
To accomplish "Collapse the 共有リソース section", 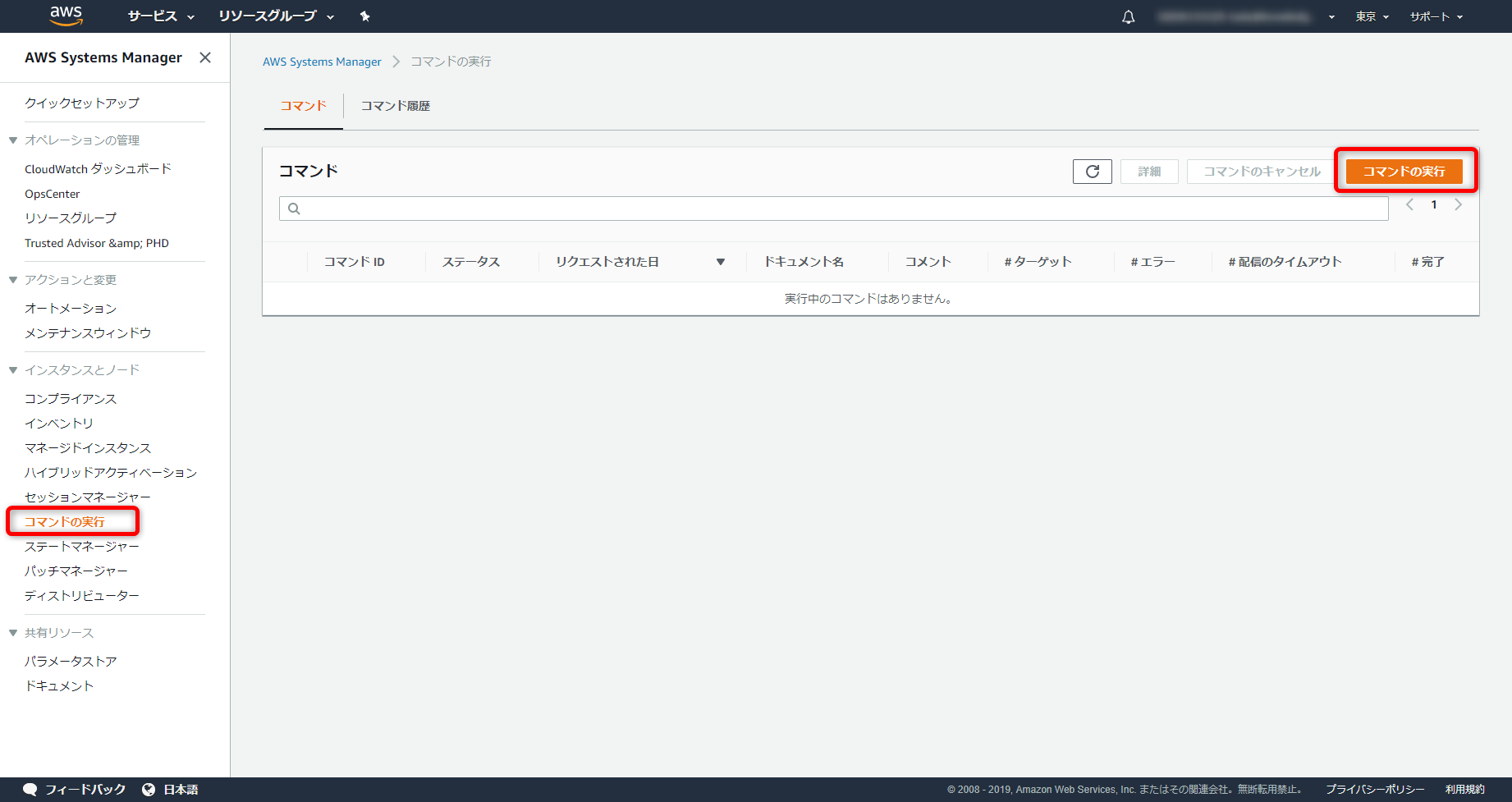I will pyautogui.click(x=13, y=633).
